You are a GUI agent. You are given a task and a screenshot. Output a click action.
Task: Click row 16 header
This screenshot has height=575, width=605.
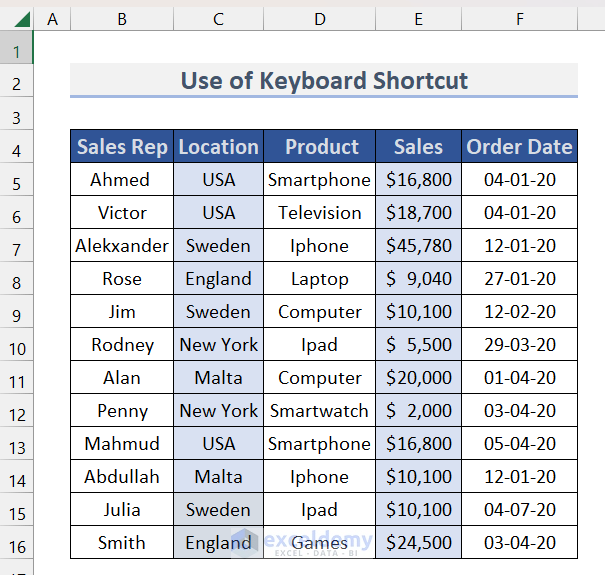tap(17, 543)
